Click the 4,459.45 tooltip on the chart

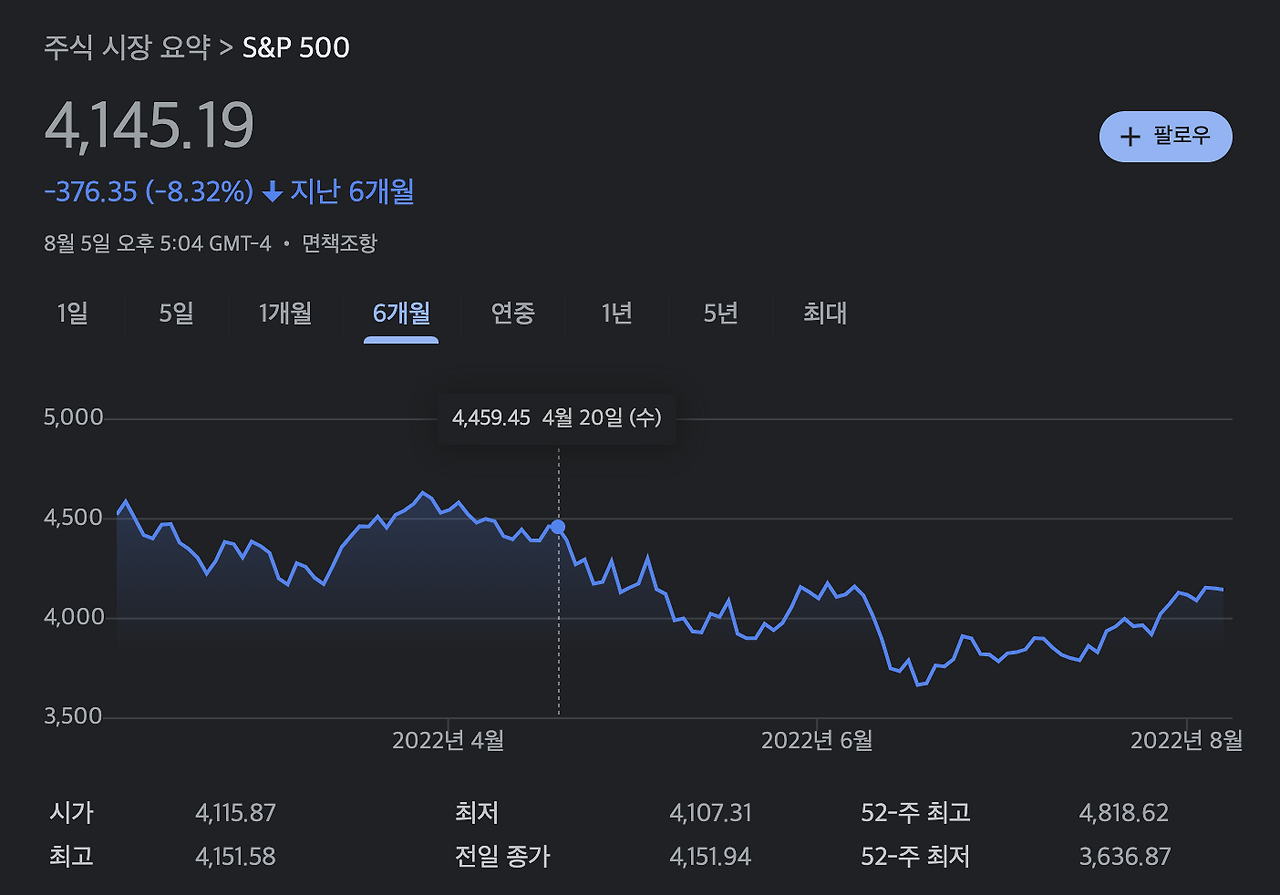[x=558, y=418]
